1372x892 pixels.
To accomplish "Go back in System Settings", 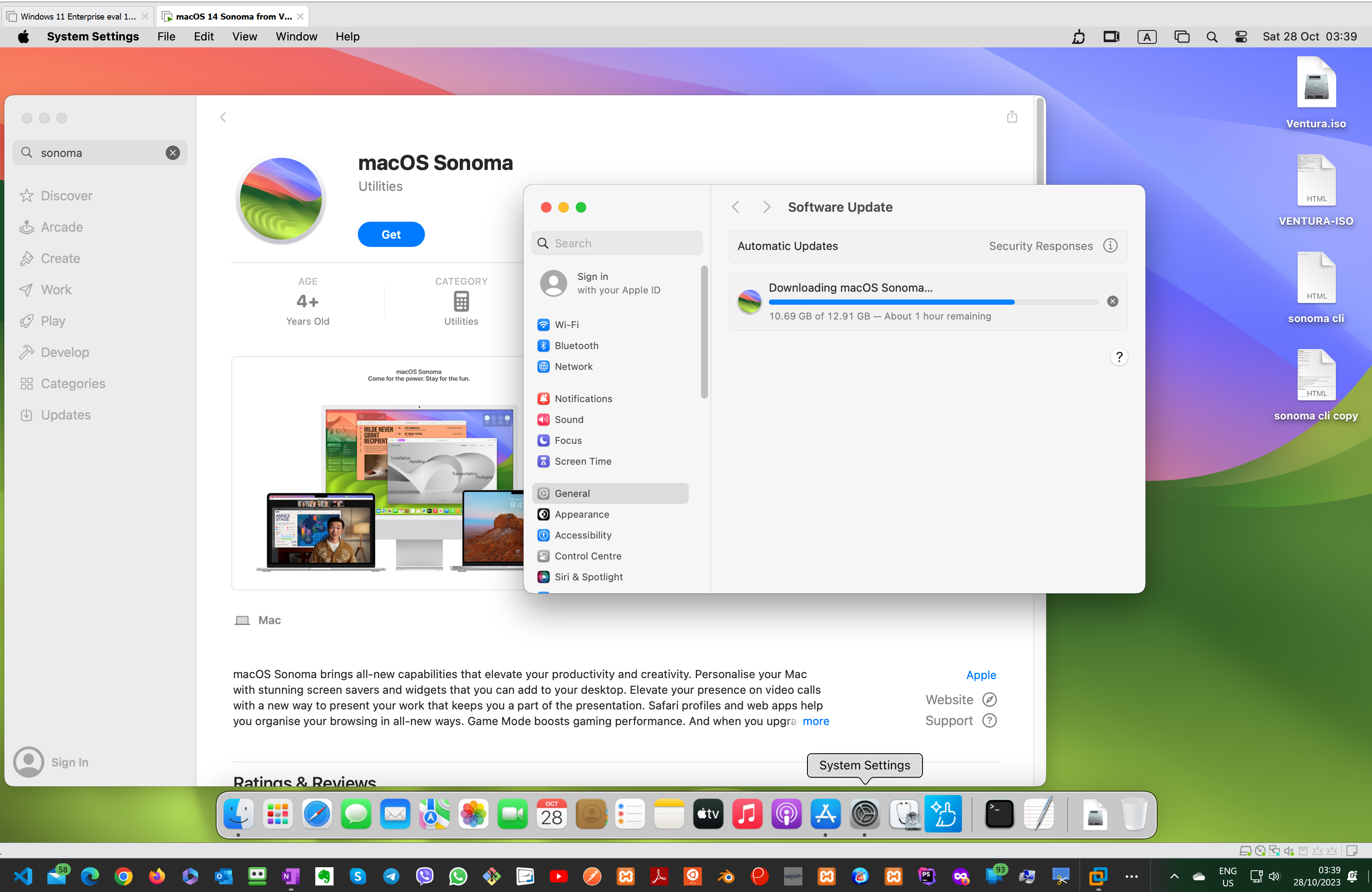I will click(x=736, y=207).
